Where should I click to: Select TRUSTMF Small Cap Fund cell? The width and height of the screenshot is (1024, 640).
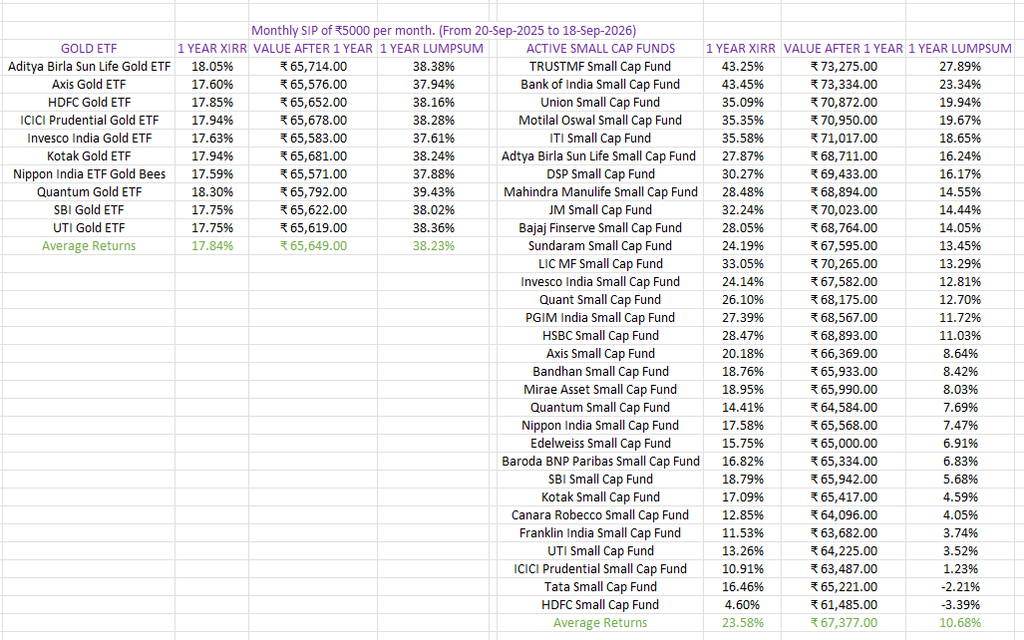[x=600, y=67]
